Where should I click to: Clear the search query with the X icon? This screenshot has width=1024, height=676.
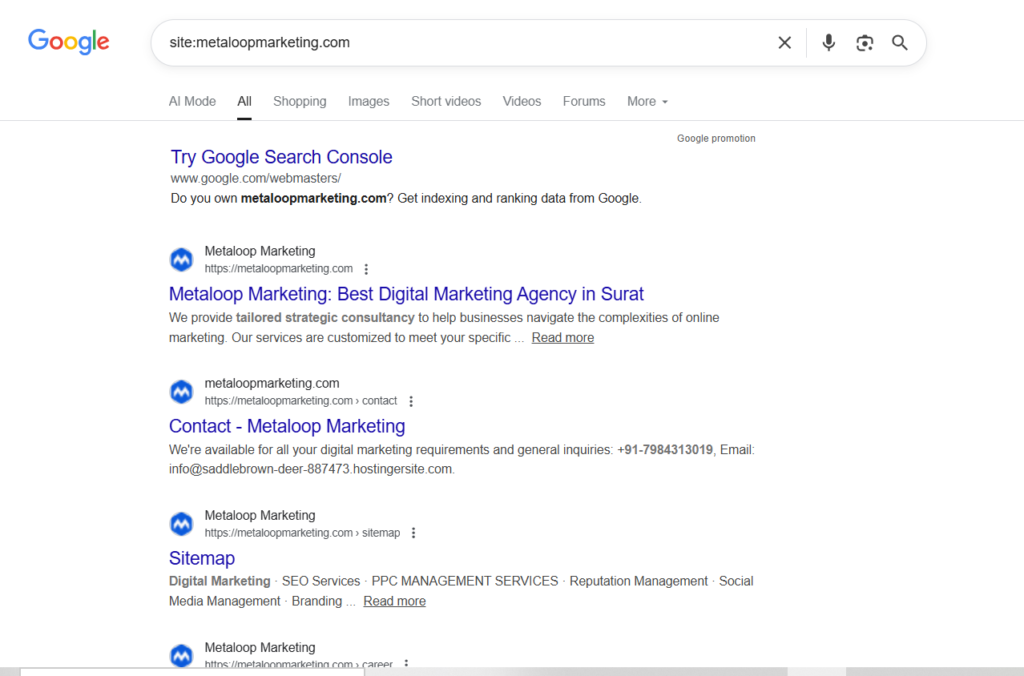784,43
